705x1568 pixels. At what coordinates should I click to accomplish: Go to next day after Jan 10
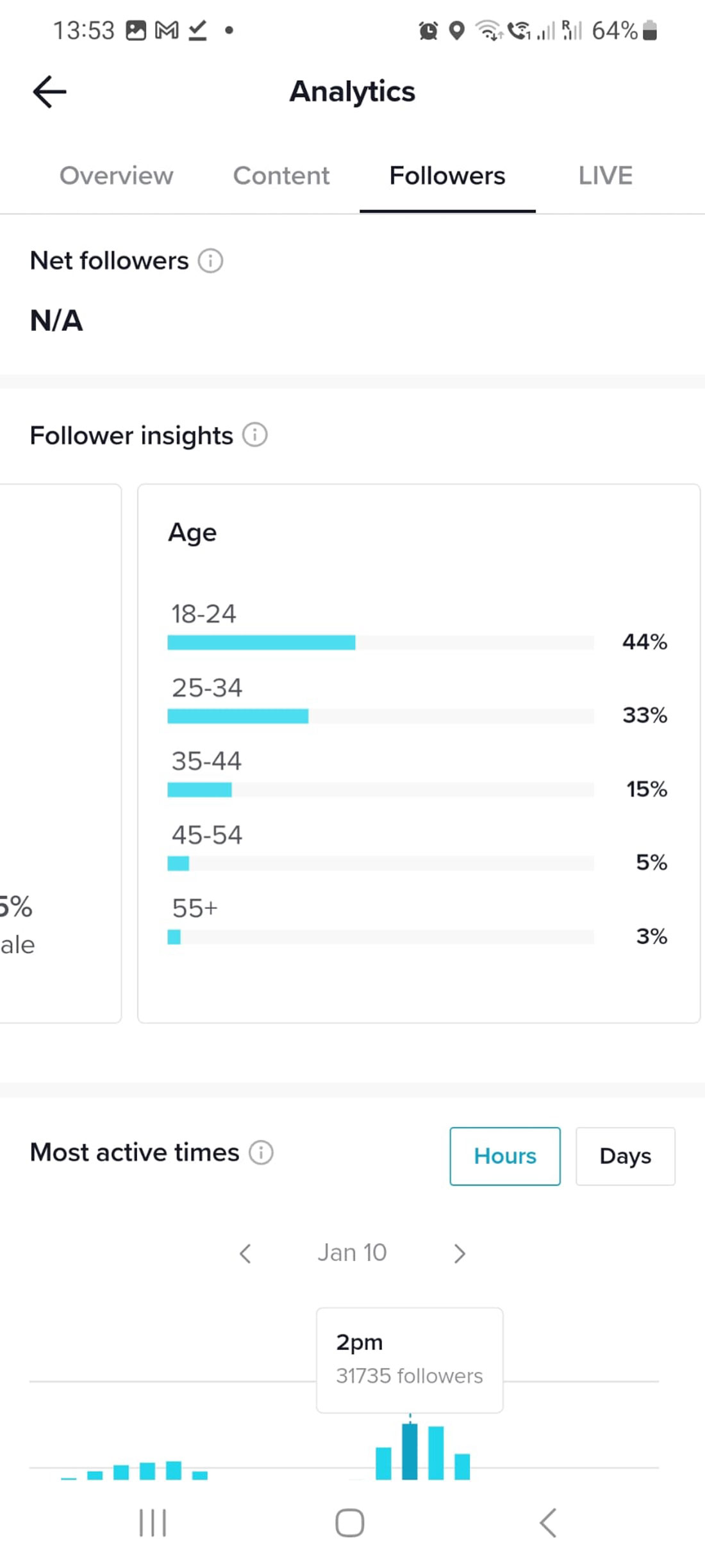click(x=459, y=1253)
